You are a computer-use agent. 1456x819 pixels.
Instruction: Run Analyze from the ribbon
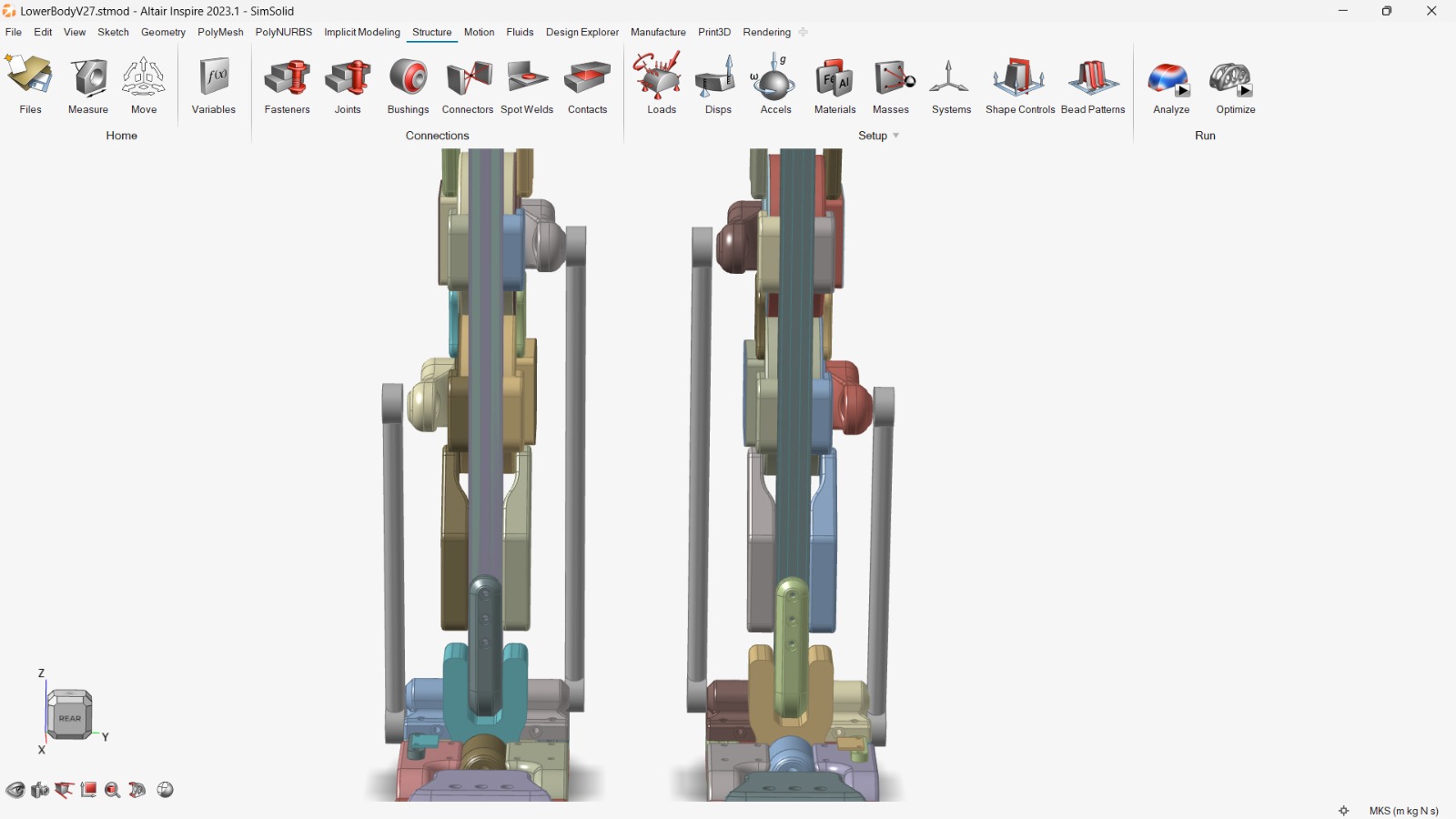pos(1171,85)
